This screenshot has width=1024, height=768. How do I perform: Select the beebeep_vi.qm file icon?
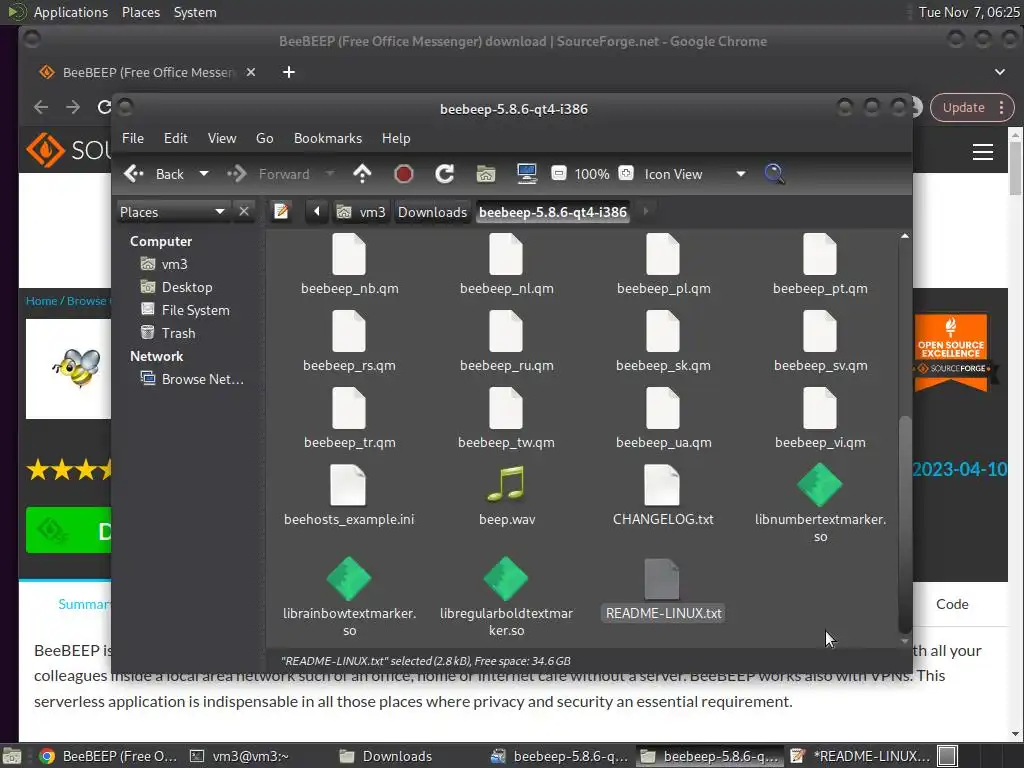[820, 408]
